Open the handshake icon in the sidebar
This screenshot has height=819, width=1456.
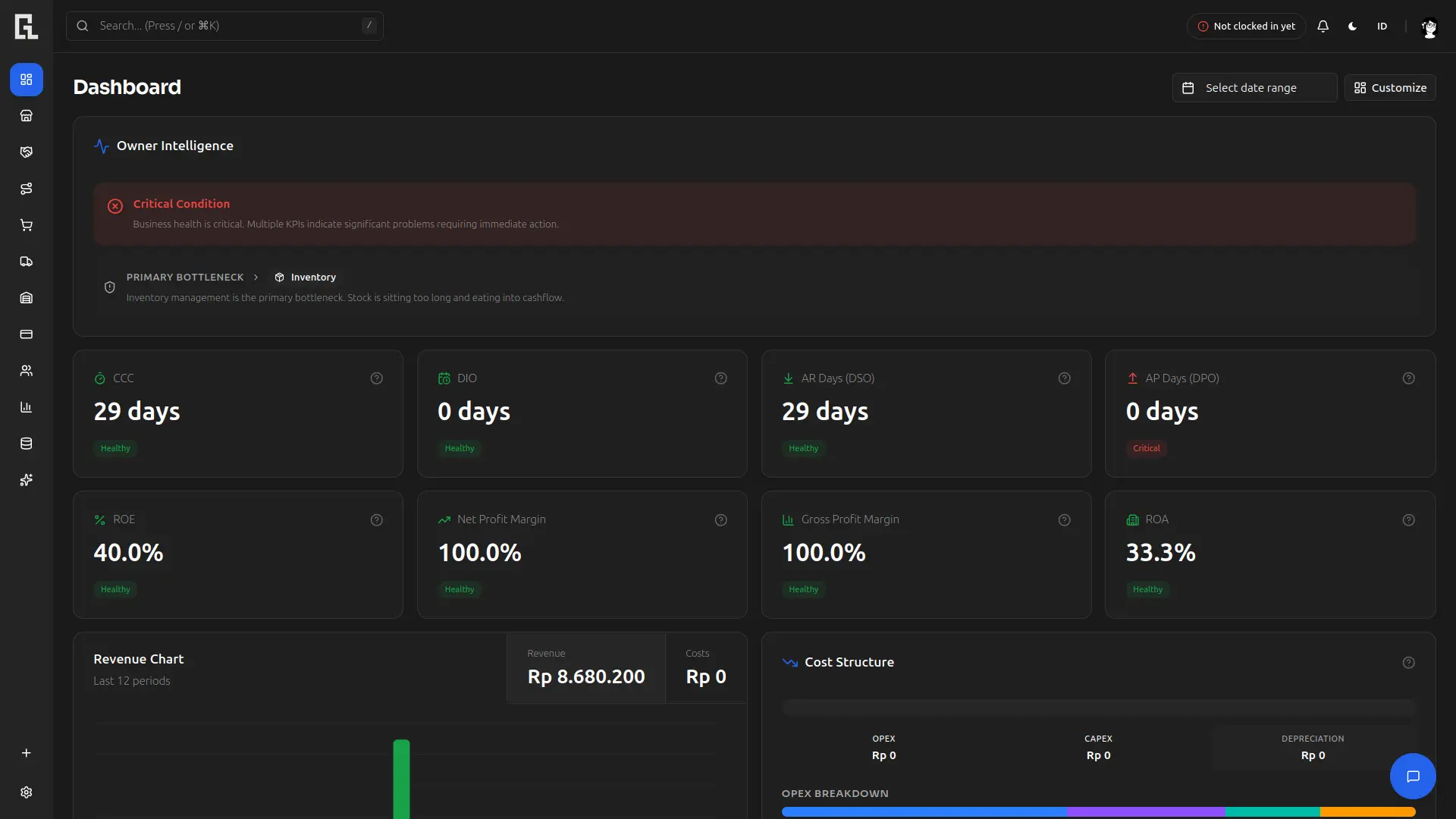tap(27, 152)
